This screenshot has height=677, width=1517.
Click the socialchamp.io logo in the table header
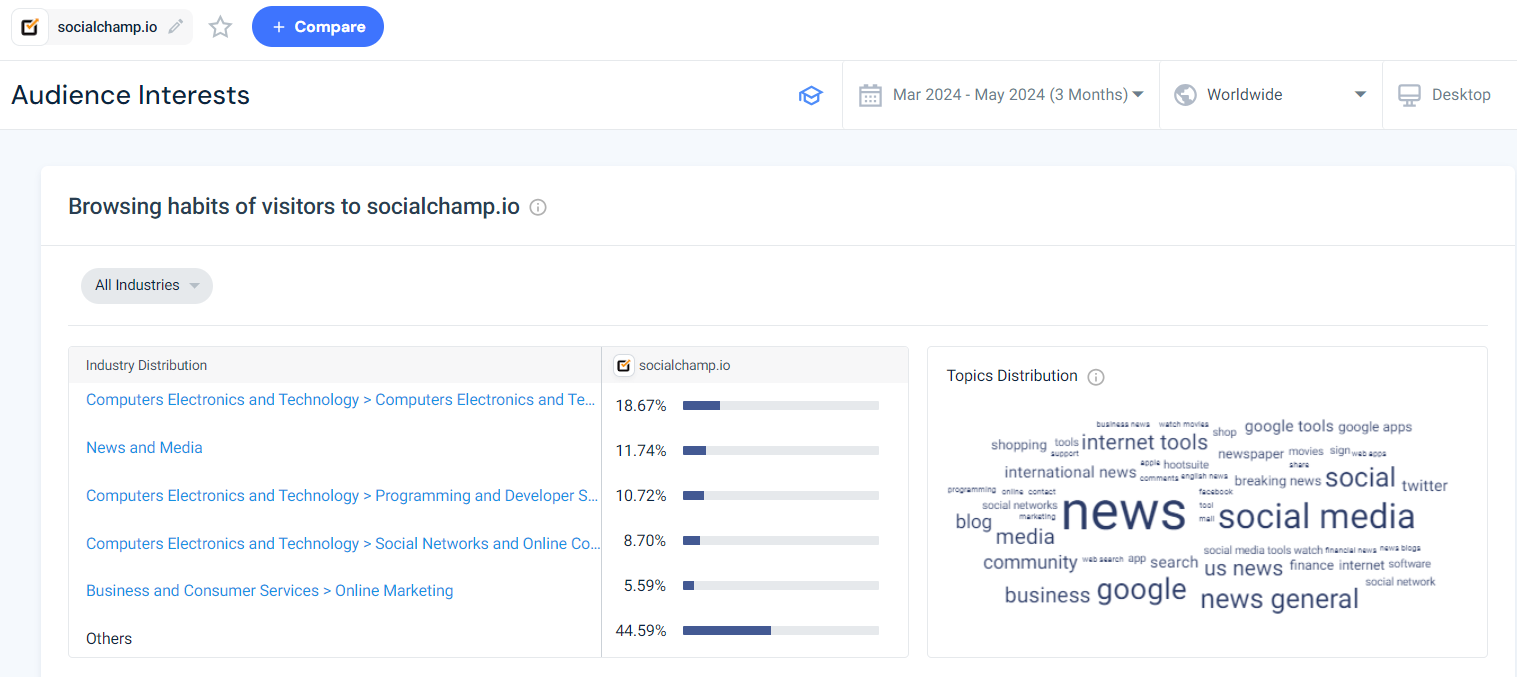(x=623, y=365)
